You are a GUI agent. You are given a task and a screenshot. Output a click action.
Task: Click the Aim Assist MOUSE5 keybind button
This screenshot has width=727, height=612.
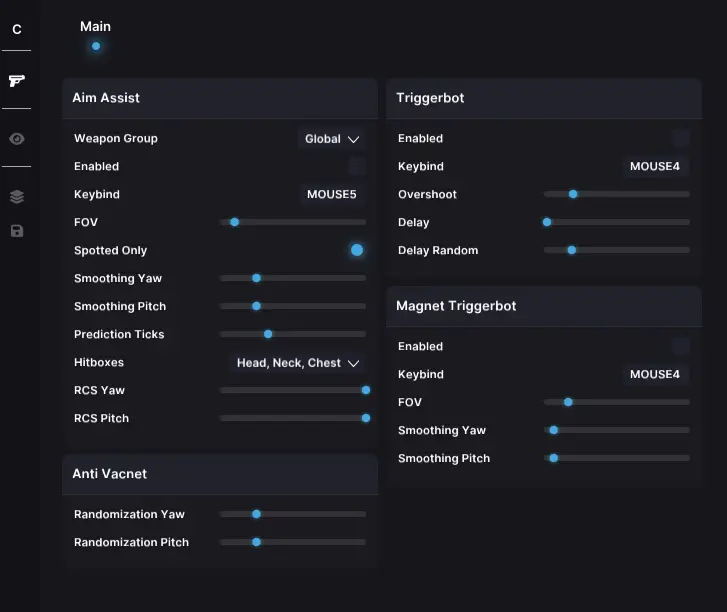(331, 194)
